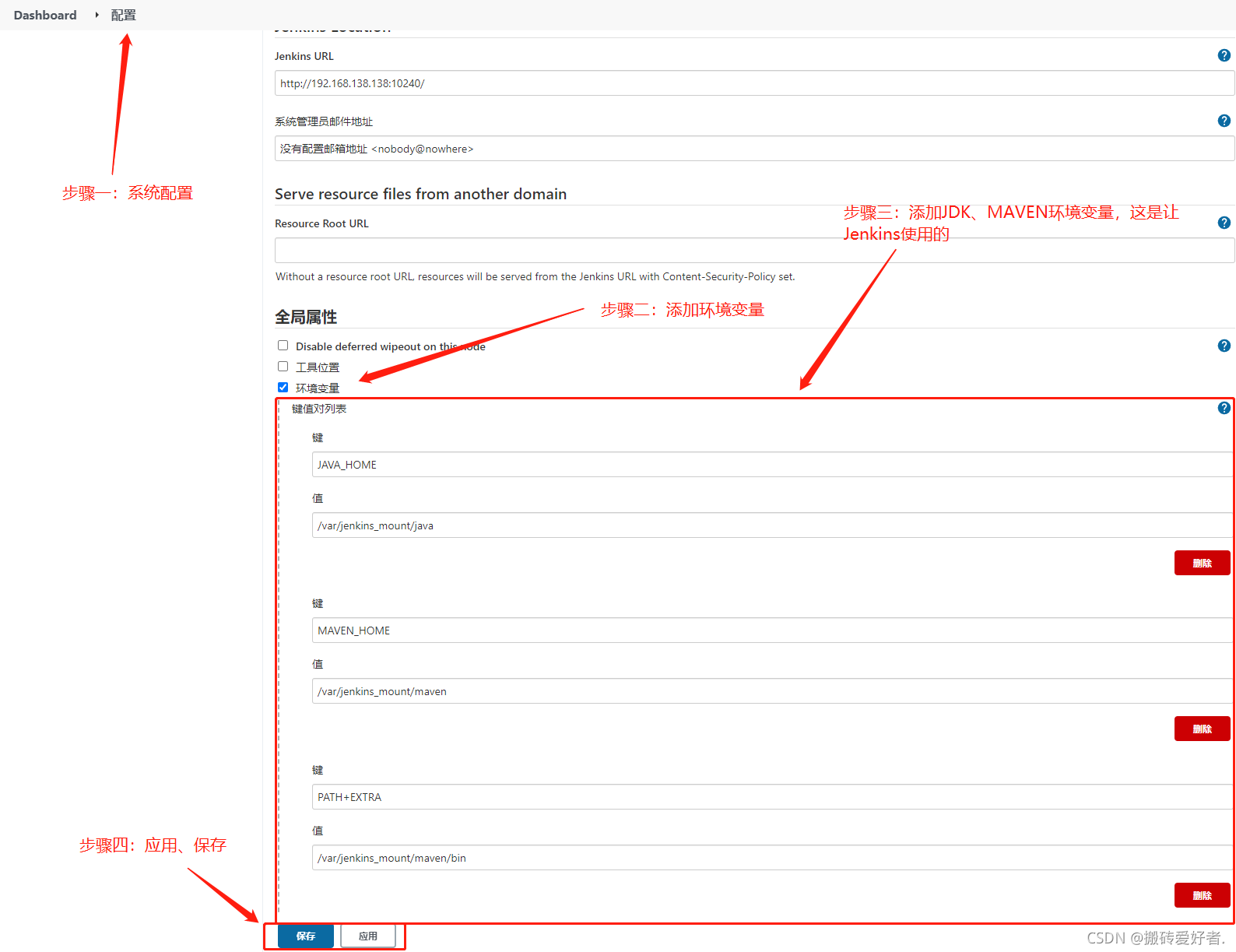
Task: Select the text 'Without a resource root URL' note
Action: 535,276
